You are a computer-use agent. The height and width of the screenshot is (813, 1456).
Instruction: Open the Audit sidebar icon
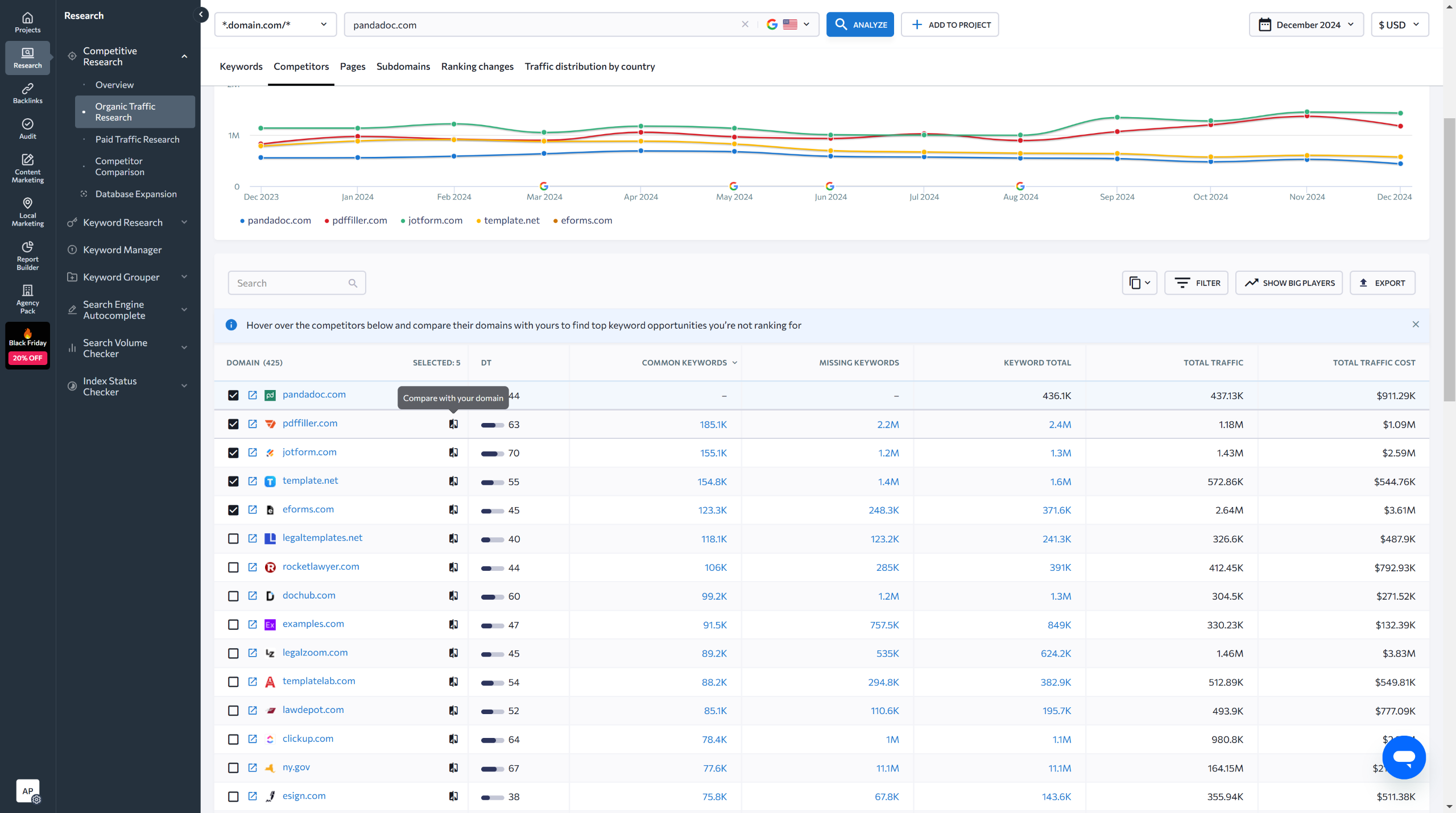tap(27, 128)
